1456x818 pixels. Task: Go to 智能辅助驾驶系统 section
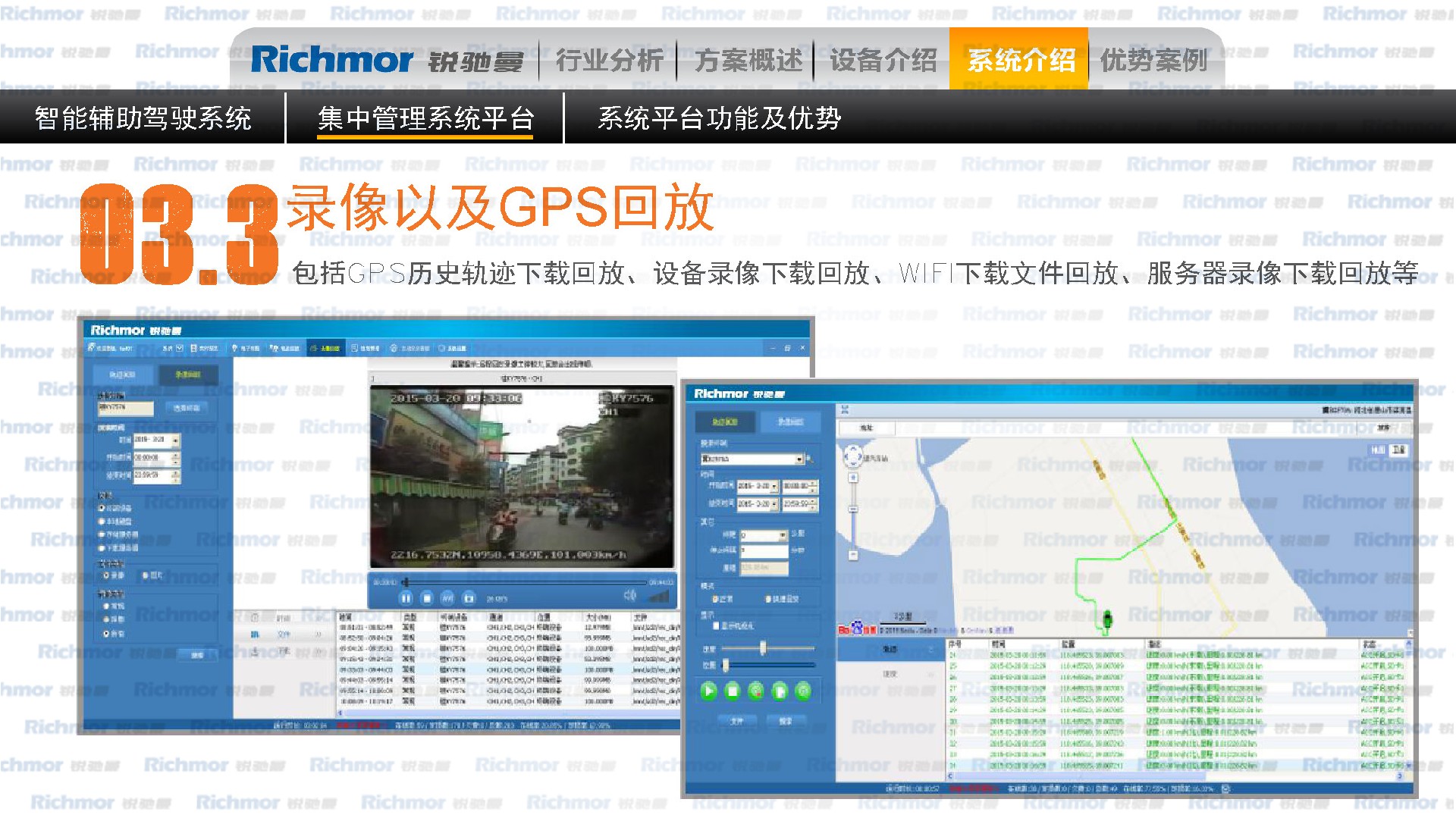coord(143,118)
